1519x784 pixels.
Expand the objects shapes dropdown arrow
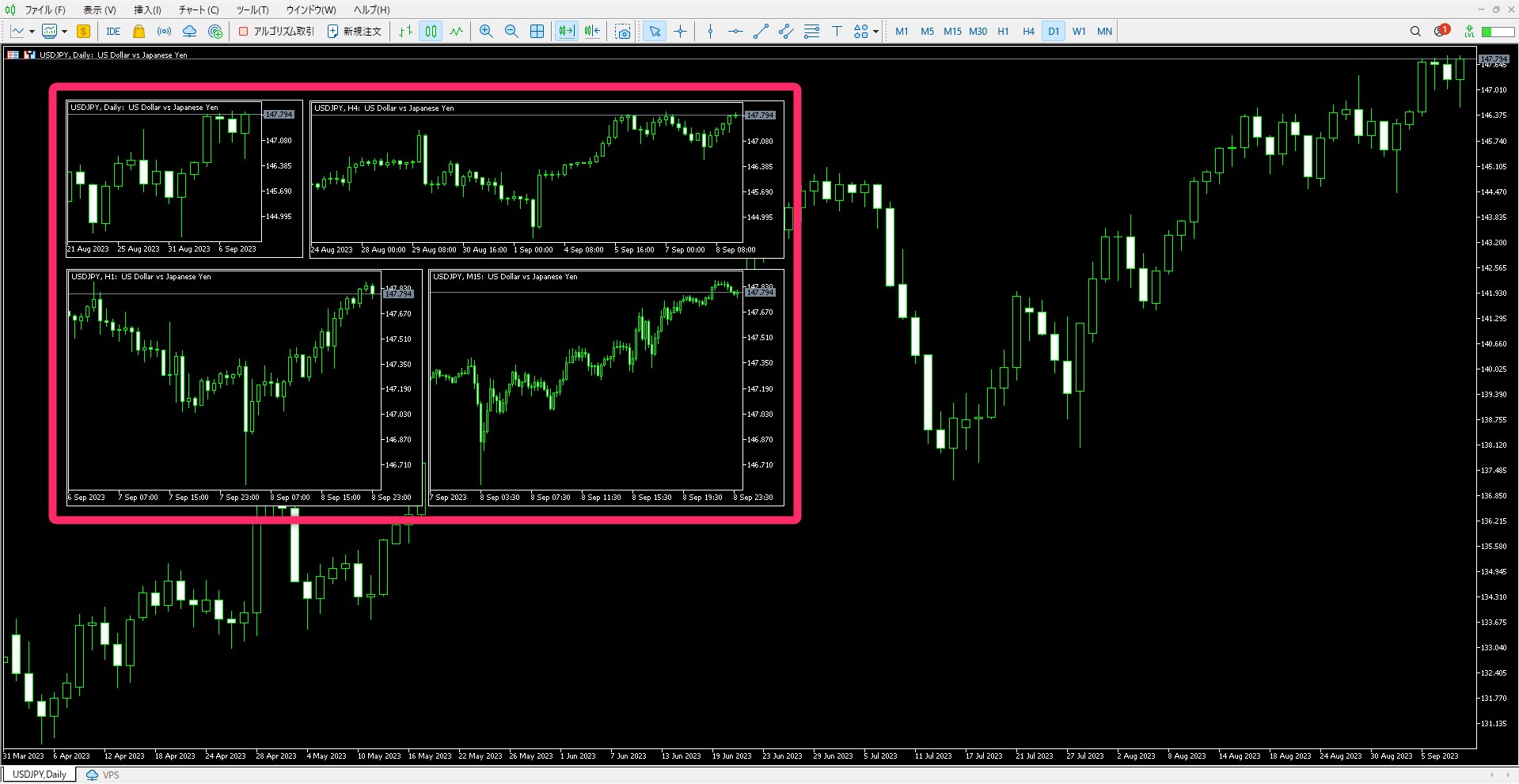875,32
